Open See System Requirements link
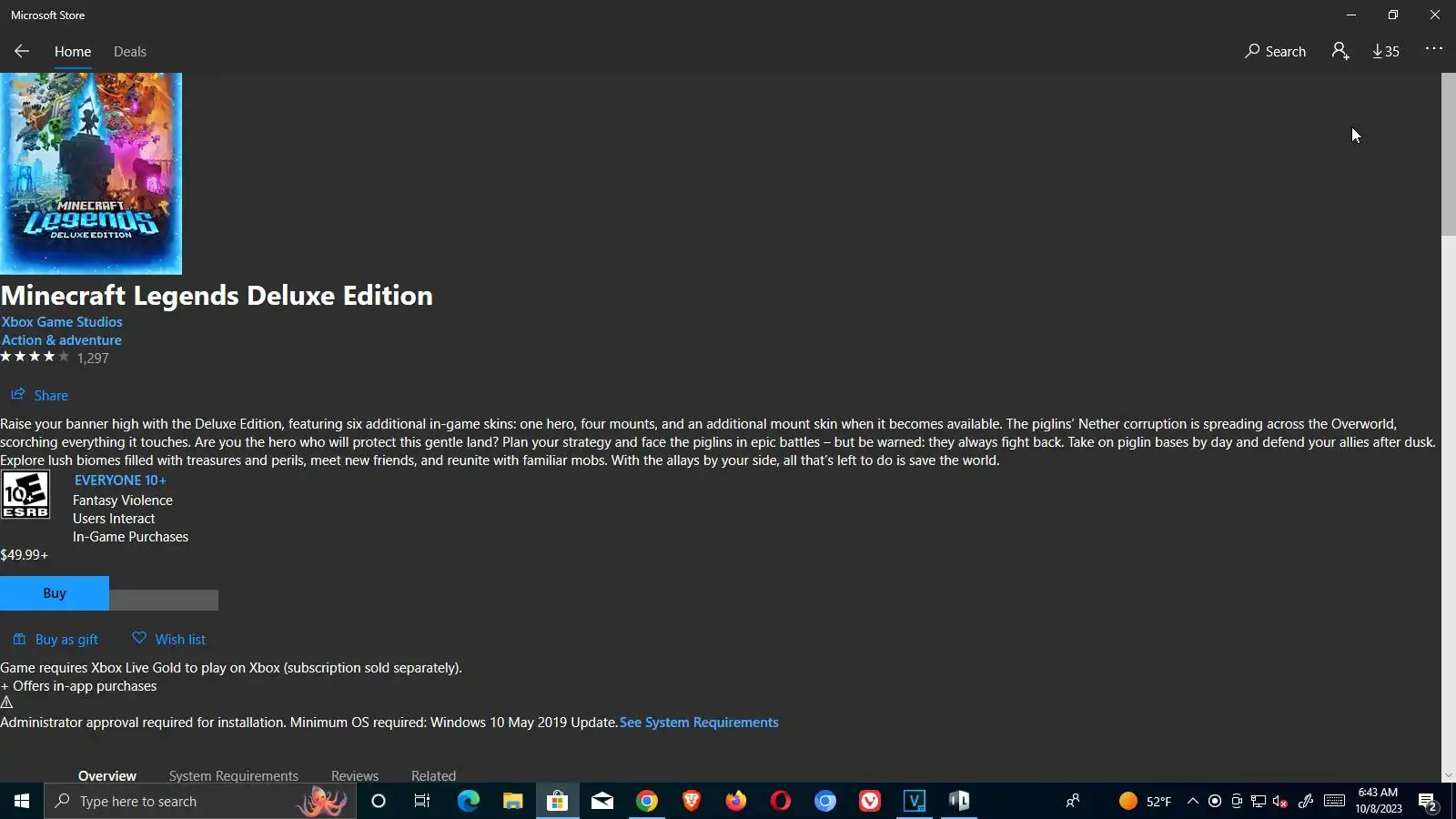1456x819 pixels. tap(699, 723)
